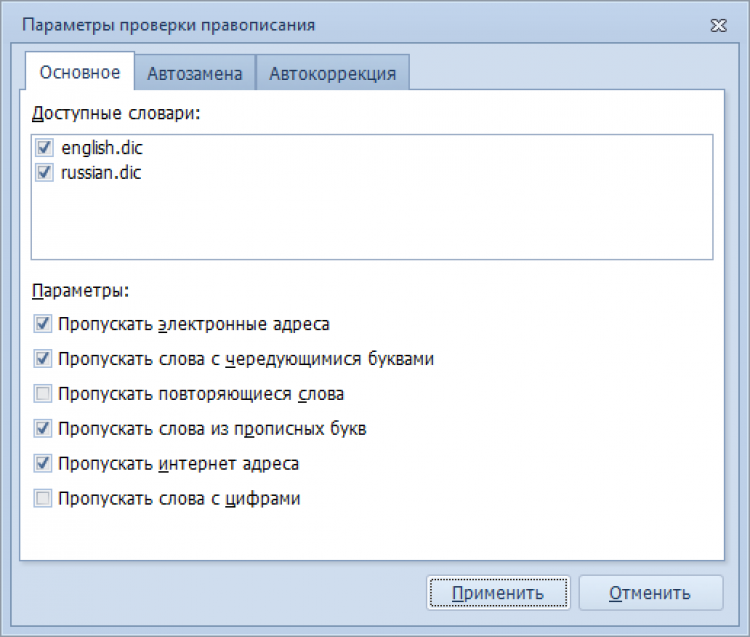Toggle Пропускать слова с чередующимися буквами
The height and width of the screenshot is (637, 750).
click(43, 358)
